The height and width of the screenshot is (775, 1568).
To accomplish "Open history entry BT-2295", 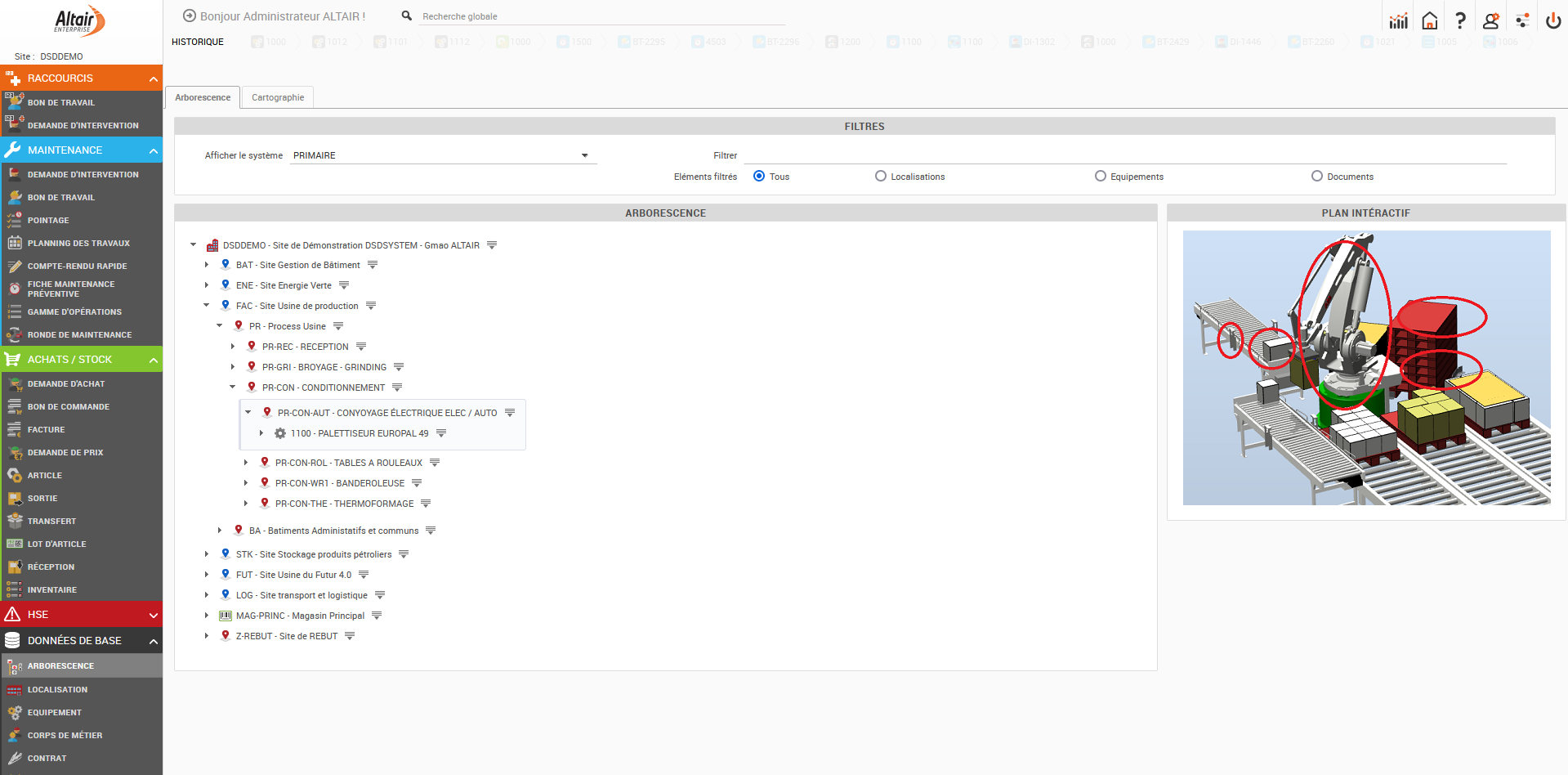I will pos(641,42).
